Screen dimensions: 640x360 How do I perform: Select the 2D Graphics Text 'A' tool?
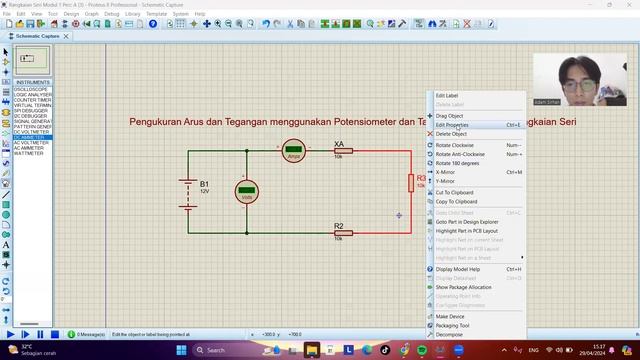point(6,245)
